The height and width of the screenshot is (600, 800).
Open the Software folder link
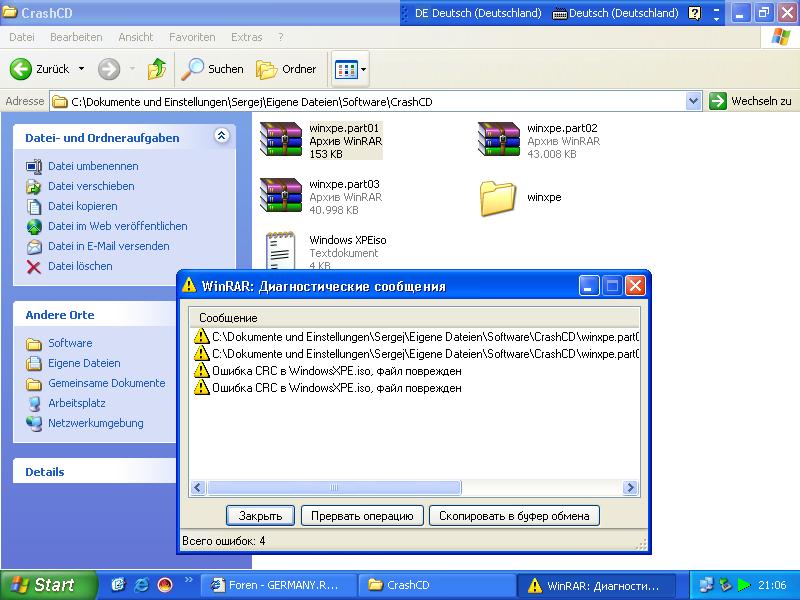point(70,343)
